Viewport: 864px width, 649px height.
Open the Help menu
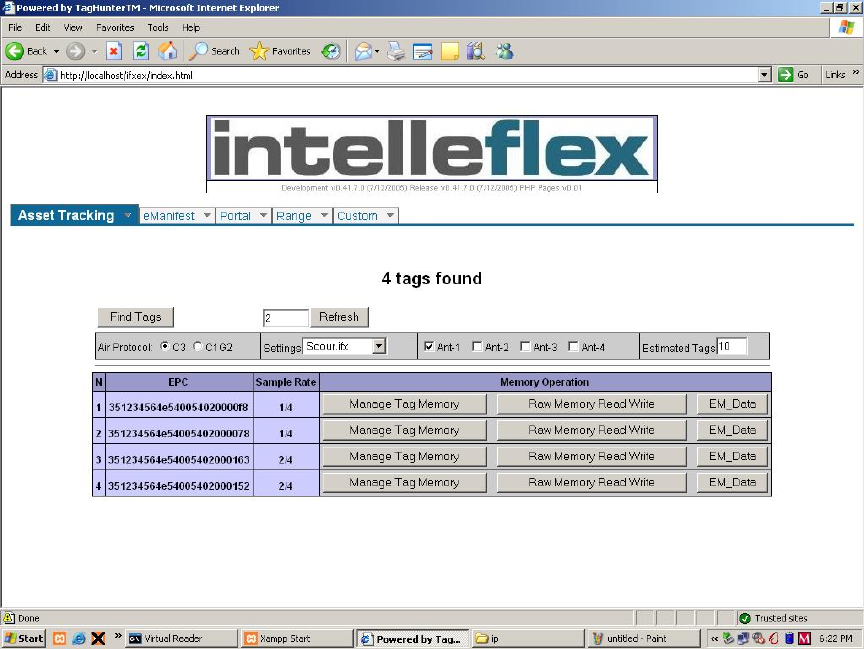pyautogui.click(x=191, y=28)
